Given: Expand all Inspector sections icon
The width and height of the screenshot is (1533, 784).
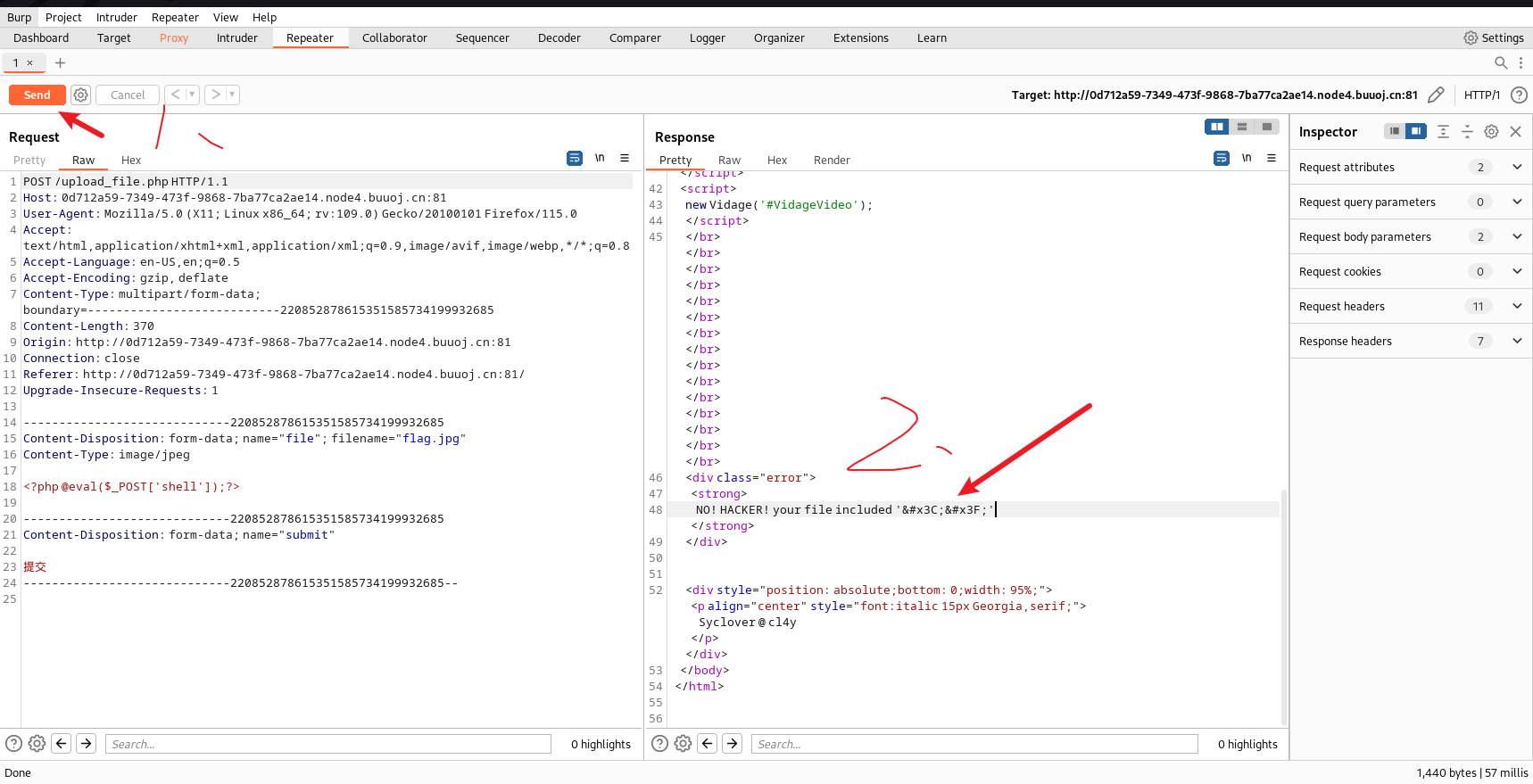Looking at the screenshot, I should [x=1443, y=131].
